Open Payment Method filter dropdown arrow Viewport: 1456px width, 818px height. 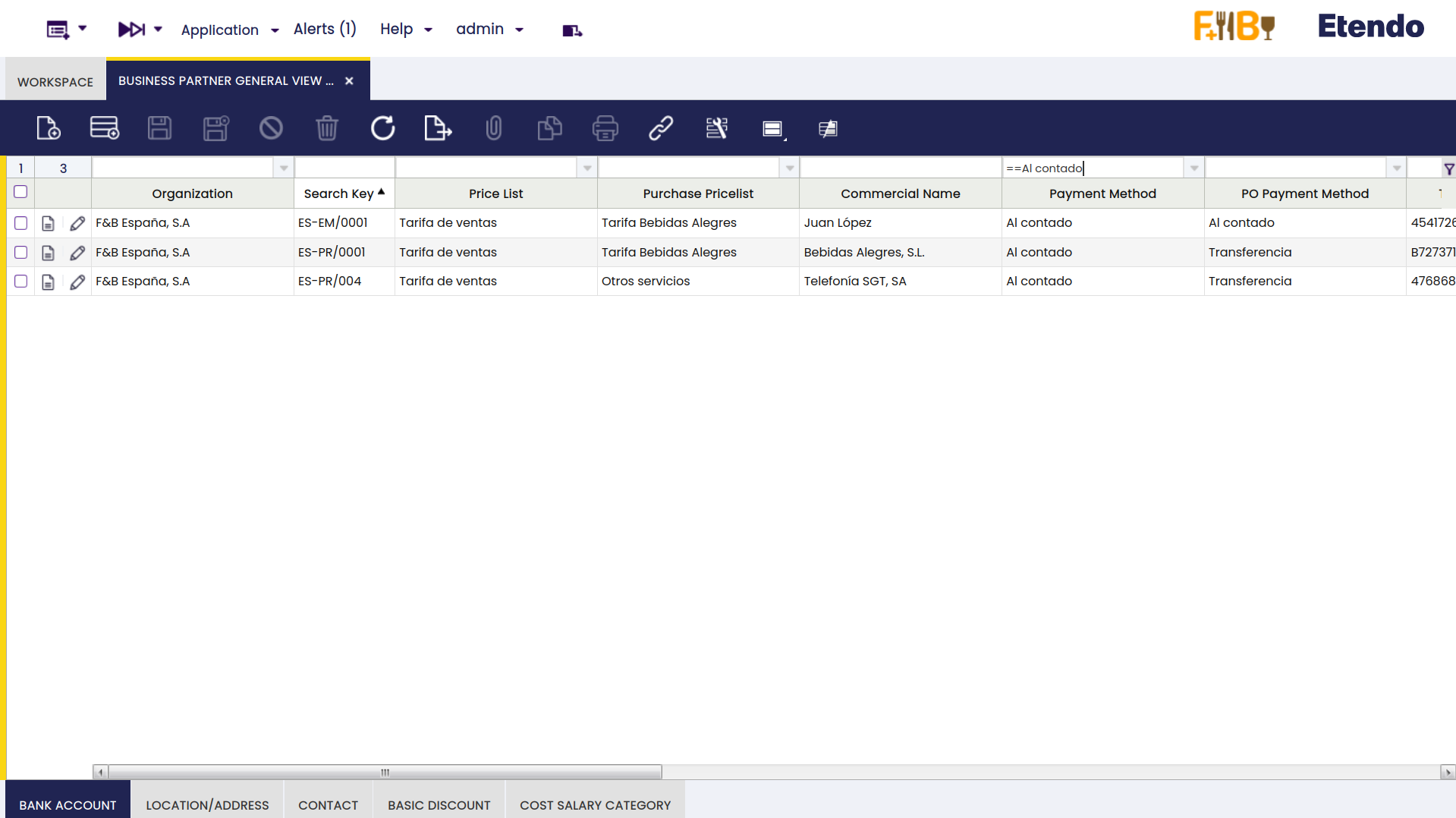1194,168
